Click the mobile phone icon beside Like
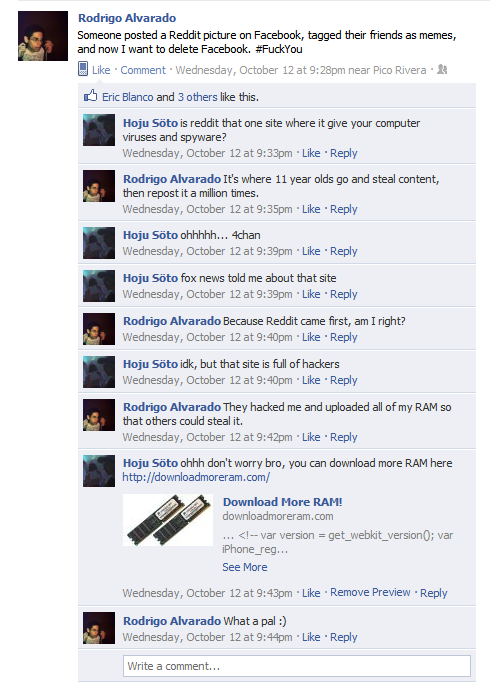 [83, 69]
